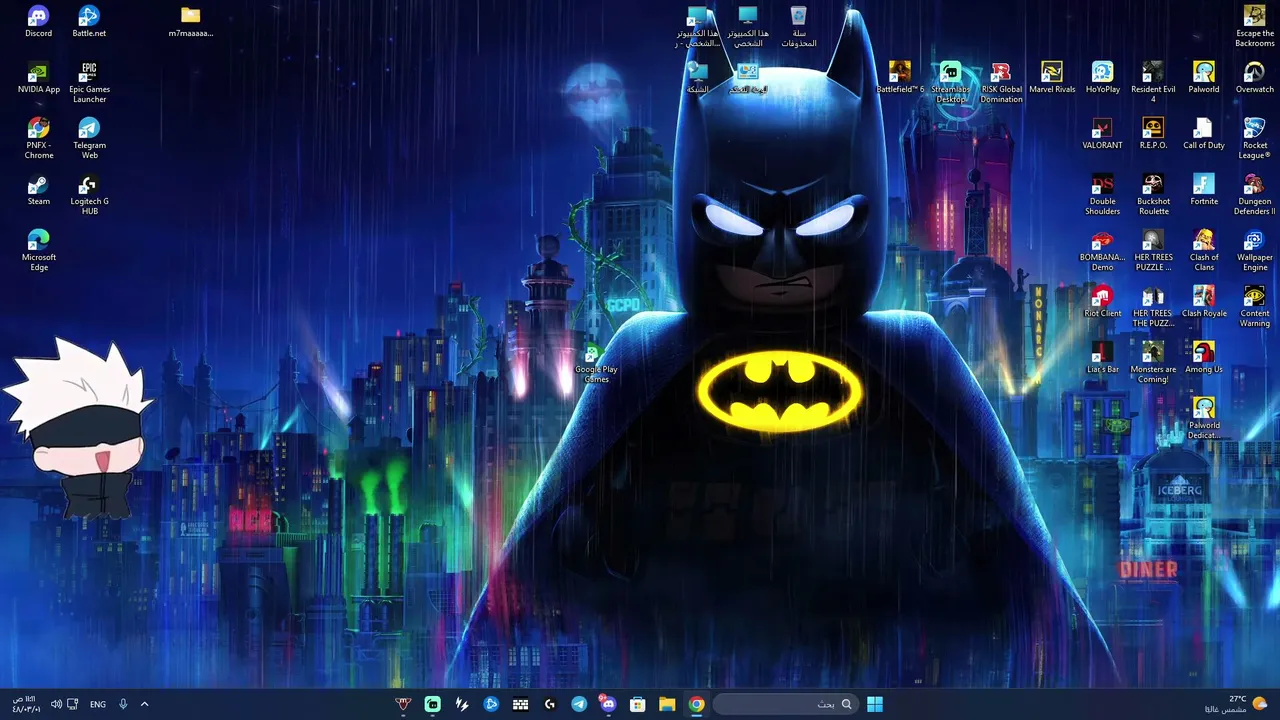The image size is (1280, 720).
Task: Open Logitech G HUB from the taskbar
Action: (x=549, y=704)
